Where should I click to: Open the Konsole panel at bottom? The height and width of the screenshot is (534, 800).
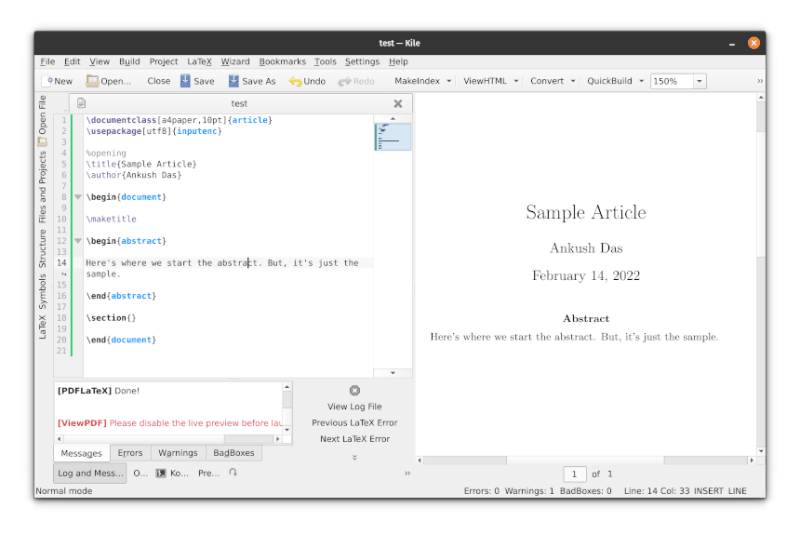173,473
